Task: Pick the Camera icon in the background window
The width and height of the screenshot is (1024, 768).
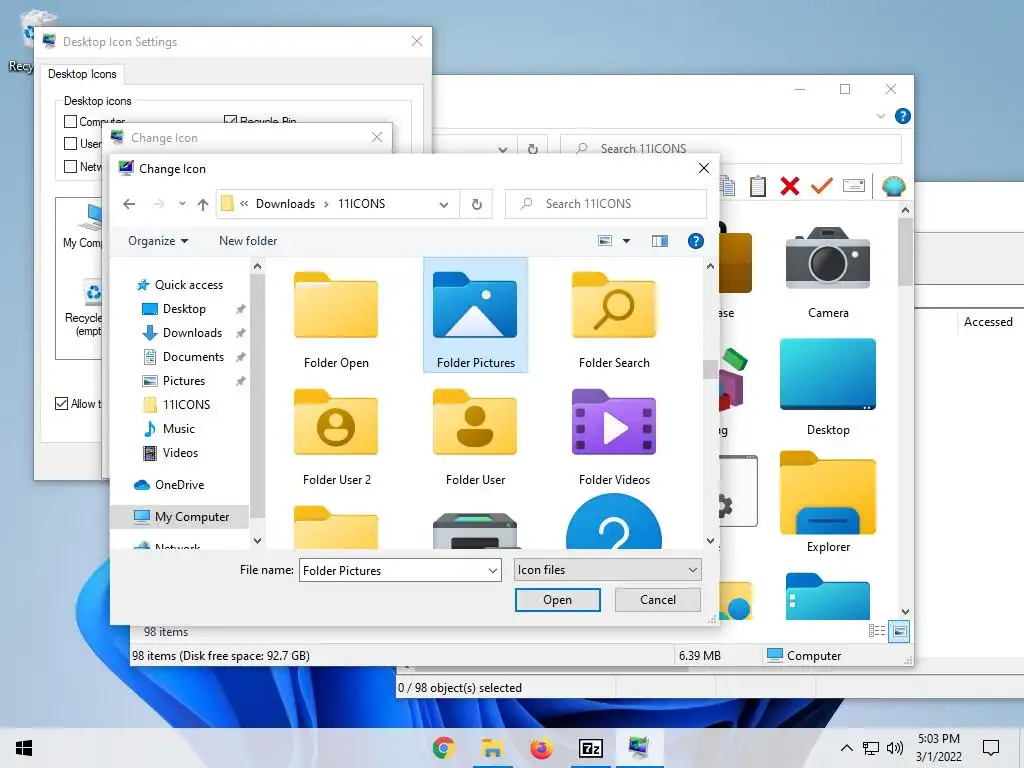Action: (x=827, y=272)
